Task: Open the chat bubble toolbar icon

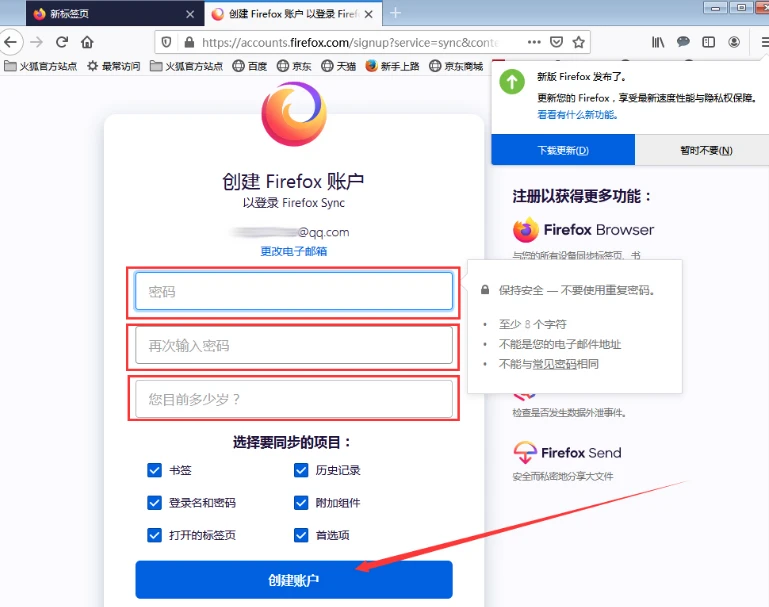Action: pyautogui.click(x=683, y=42)
